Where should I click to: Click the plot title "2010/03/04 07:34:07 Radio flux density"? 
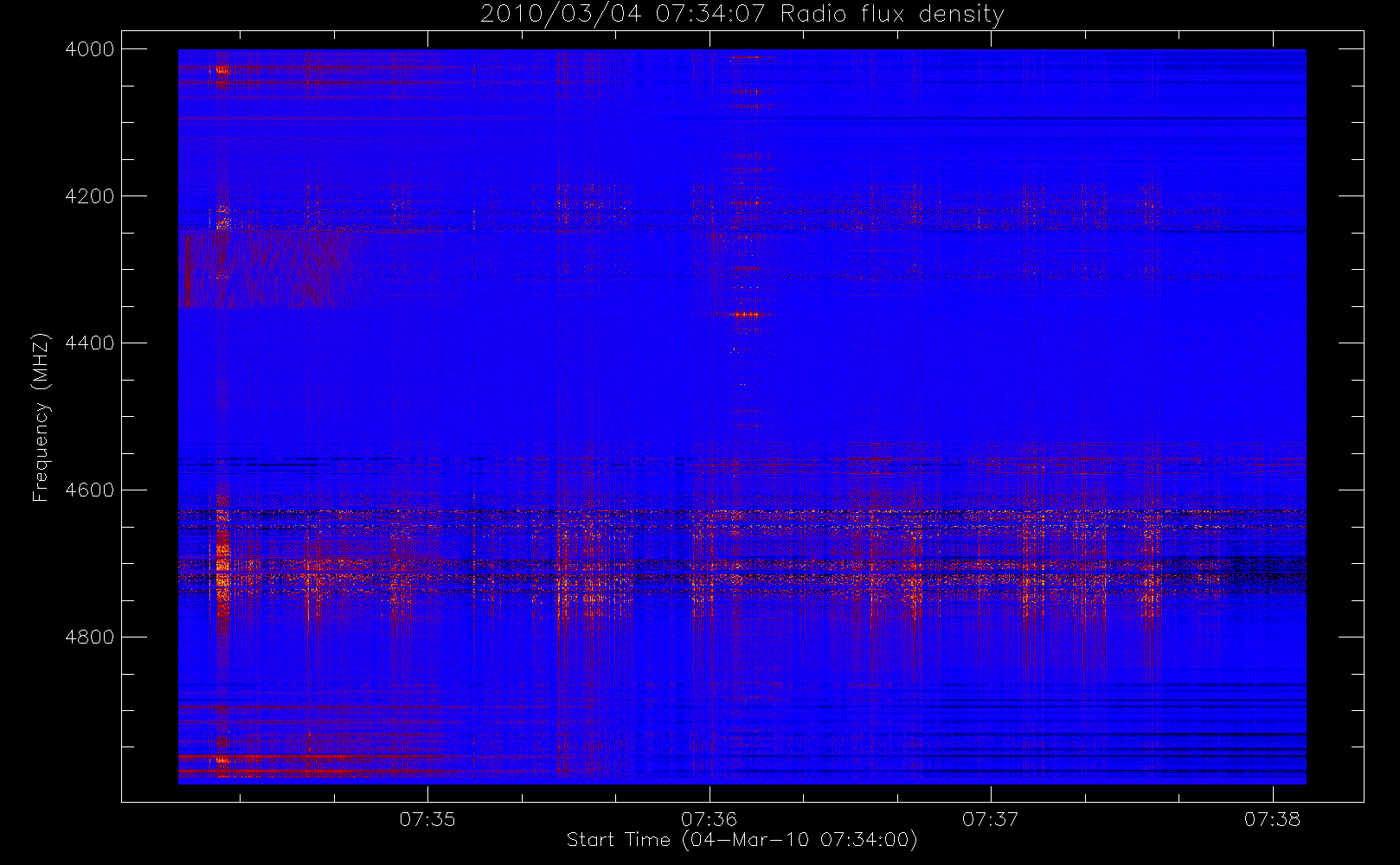tap(742, 15)
